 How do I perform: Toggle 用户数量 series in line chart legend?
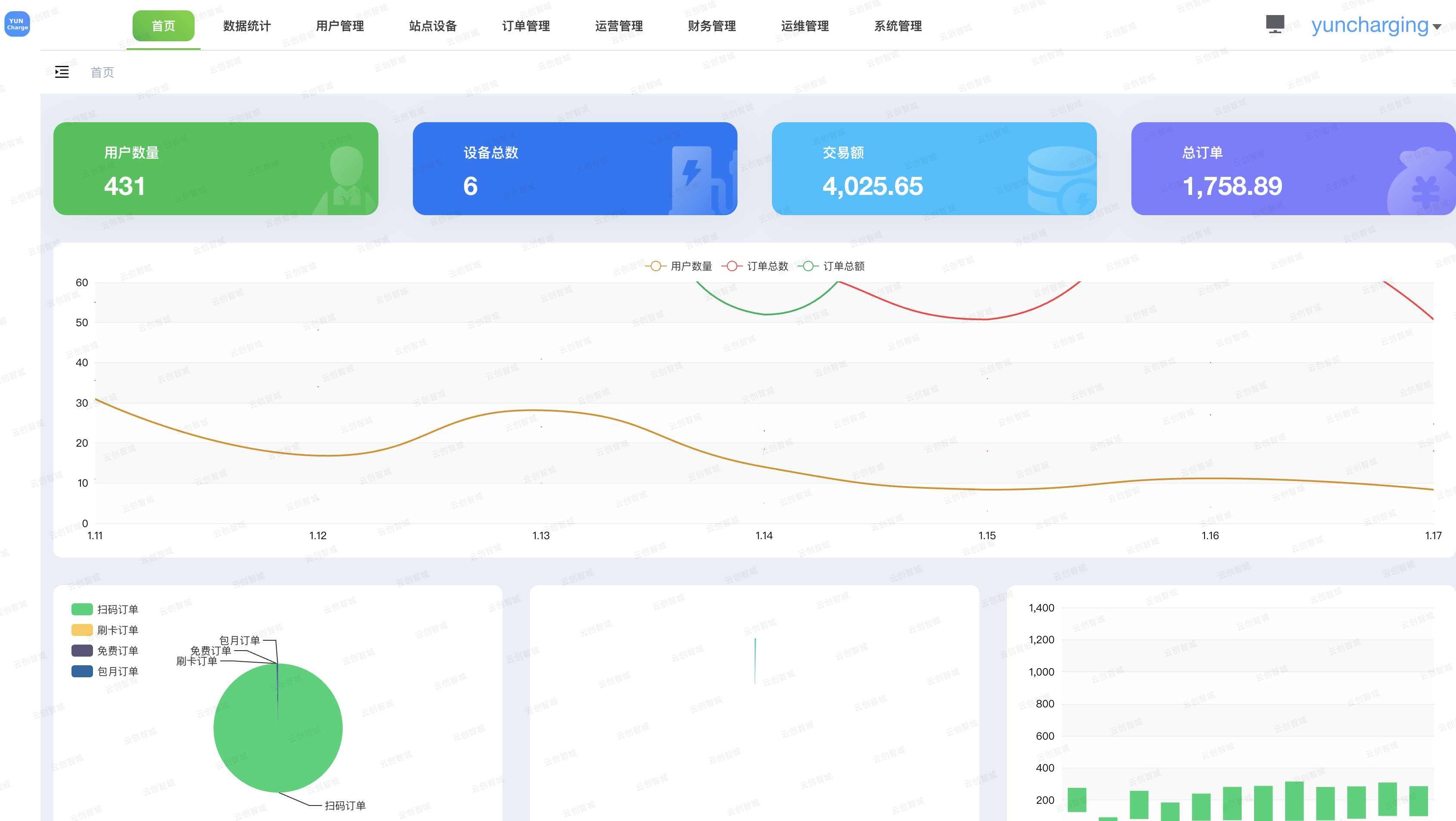click(x=679, y=266)
